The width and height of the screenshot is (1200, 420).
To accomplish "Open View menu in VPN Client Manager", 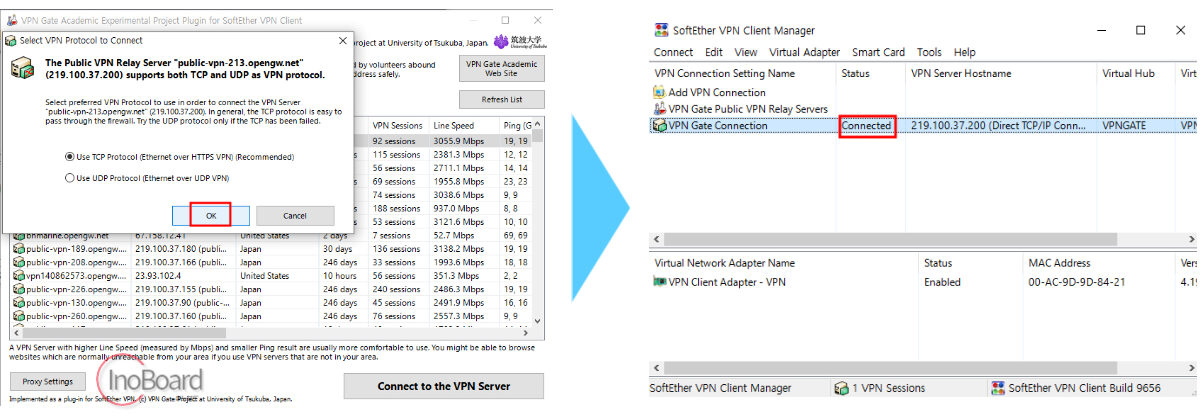I will tap(745, 52).
